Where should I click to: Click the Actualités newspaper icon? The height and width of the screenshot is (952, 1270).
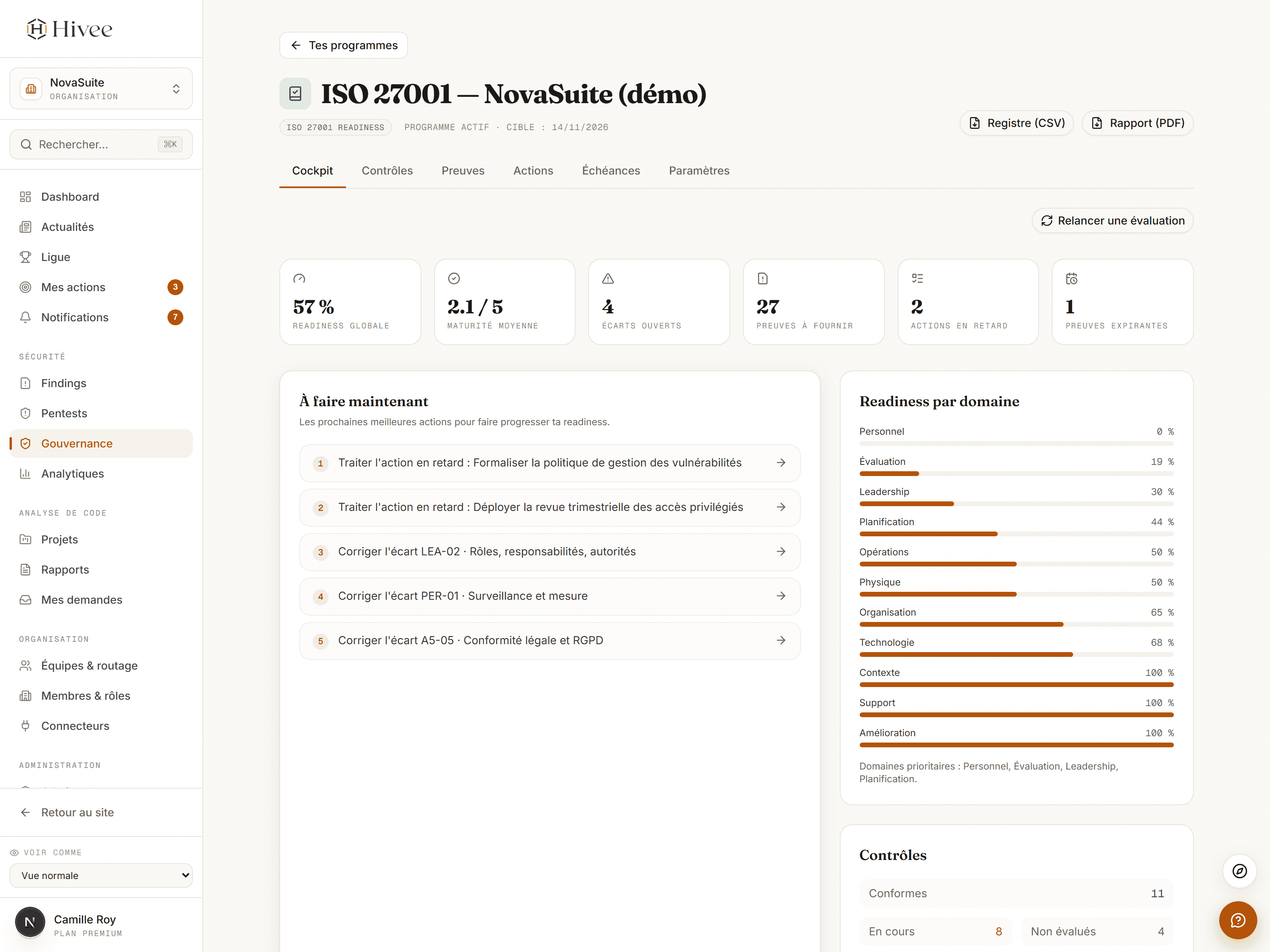pos(25,227)
